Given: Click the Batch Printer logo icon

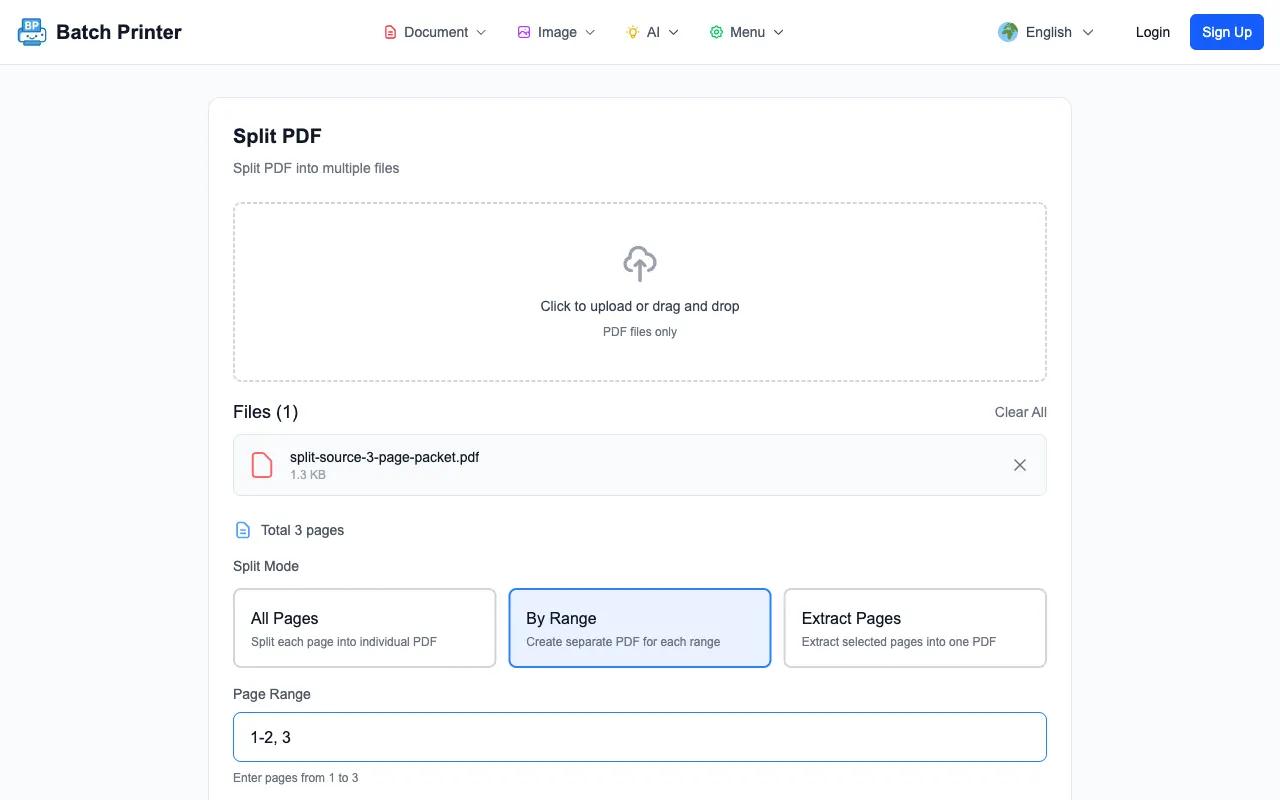Looking at the screenshot, I should (x=32, y=32).
